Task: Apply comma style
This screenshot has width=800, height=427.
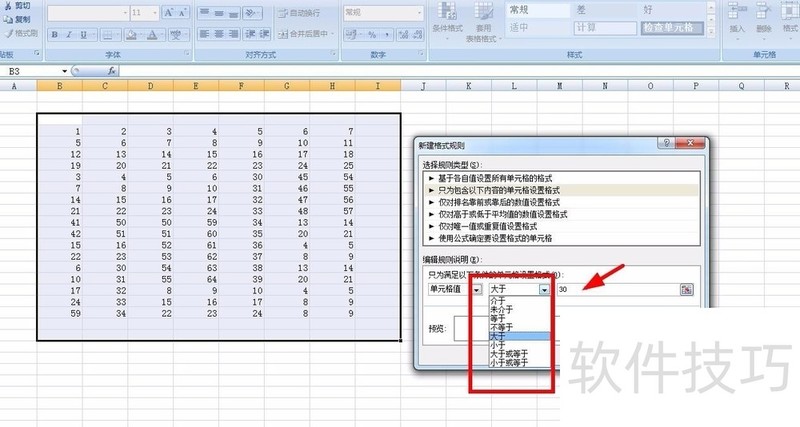Action: pos(387,35)
